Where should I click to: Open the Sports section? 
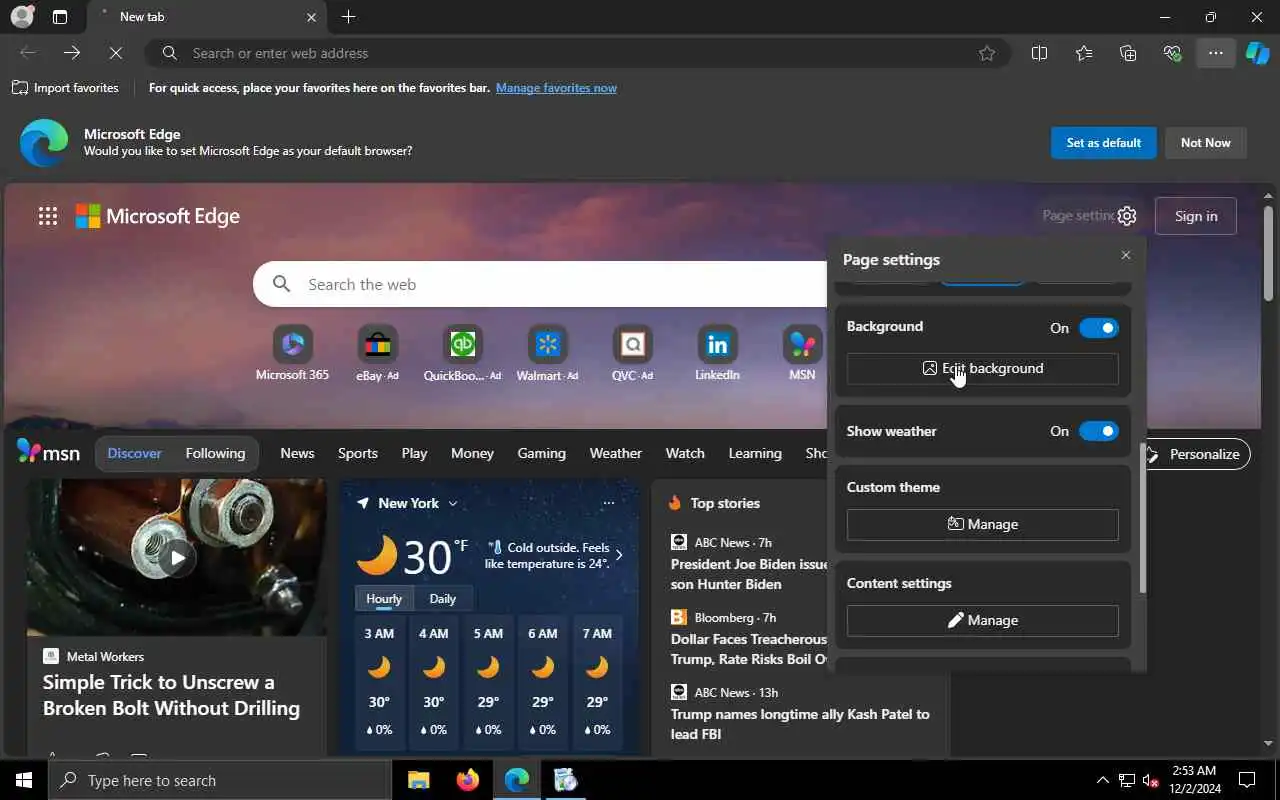[x=357, y=453]
